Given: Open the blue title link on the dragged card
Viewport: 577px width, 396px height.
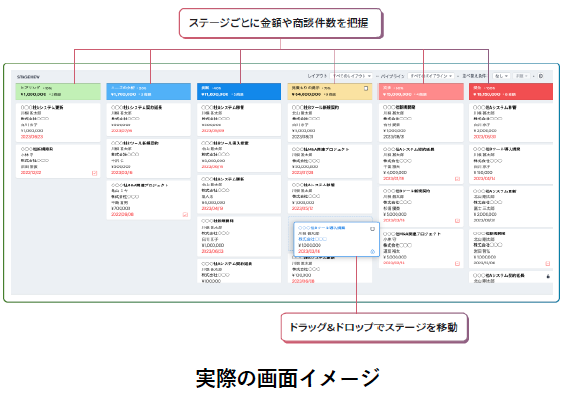Looking at the screenshot, I should pos(321,228).
